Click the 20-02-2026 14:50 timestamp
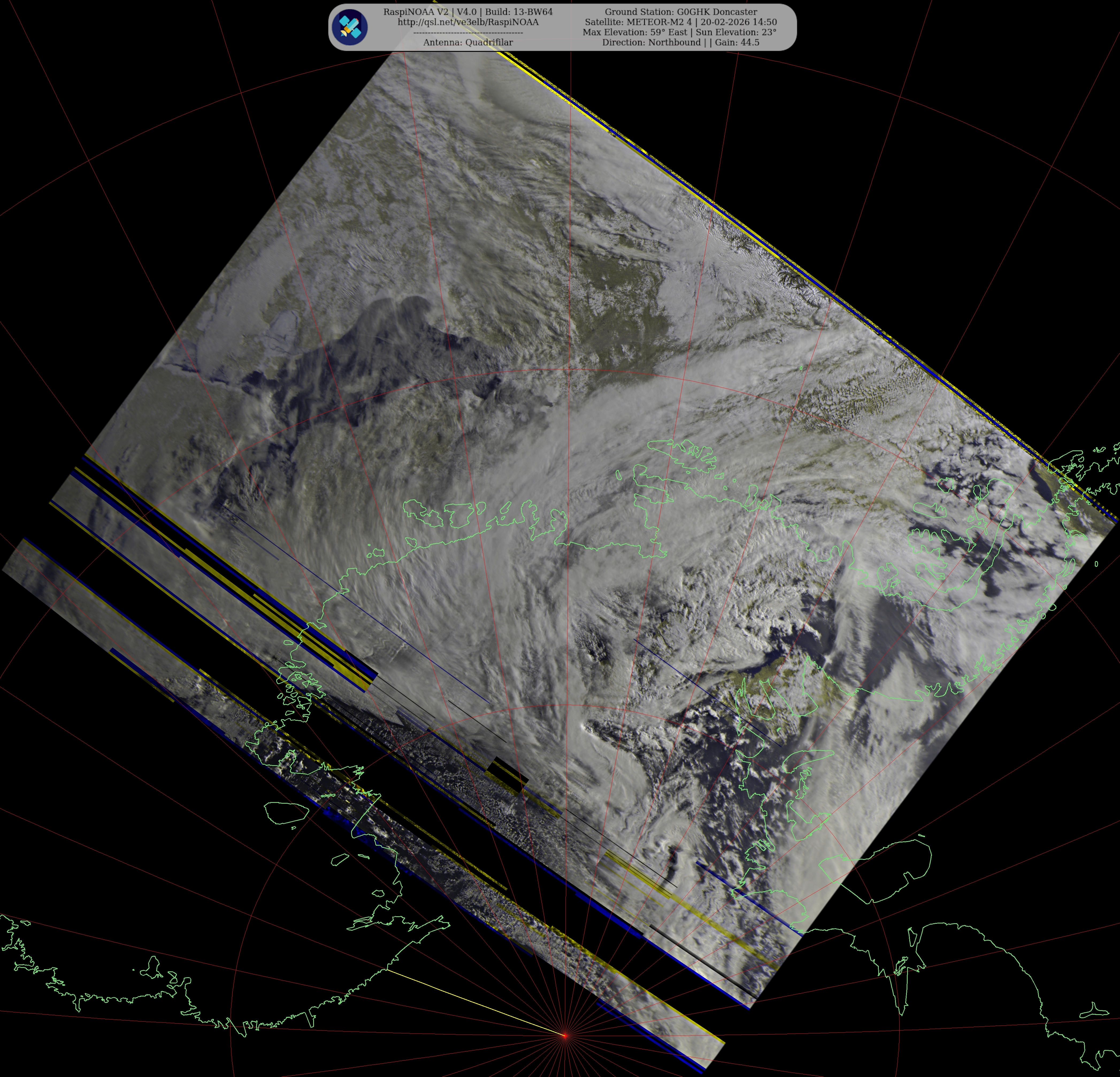1120x1077 pixels. pos(738,22)
